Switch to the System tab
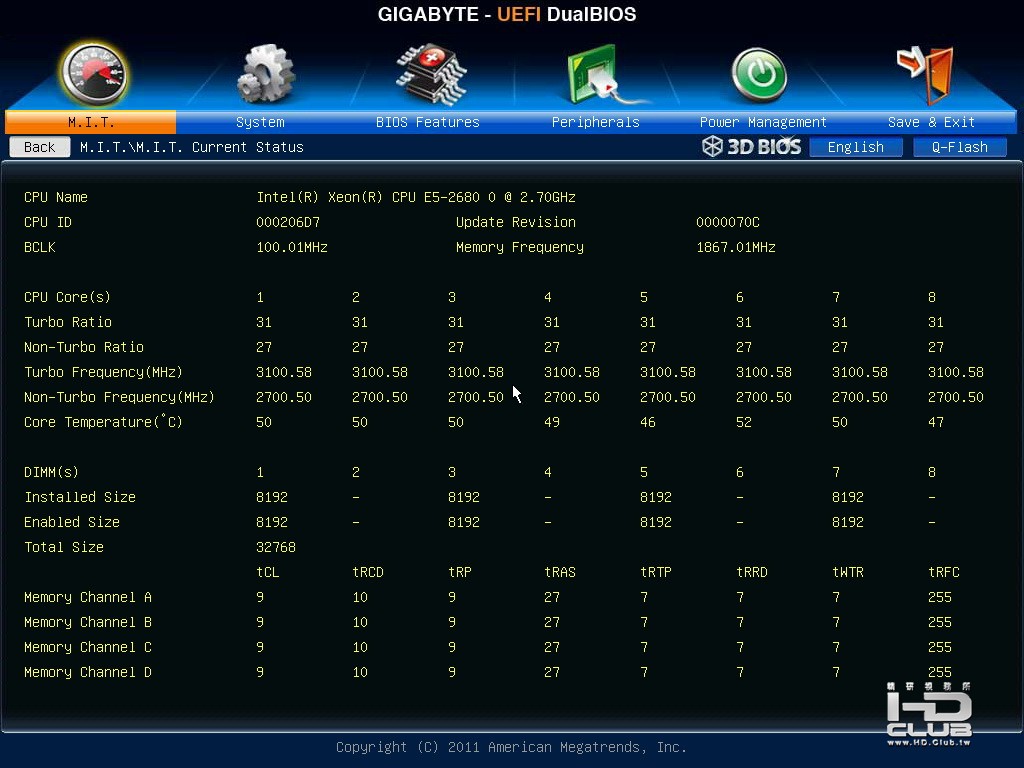This screenshot has height=768, width=1024. coord(260,122)
